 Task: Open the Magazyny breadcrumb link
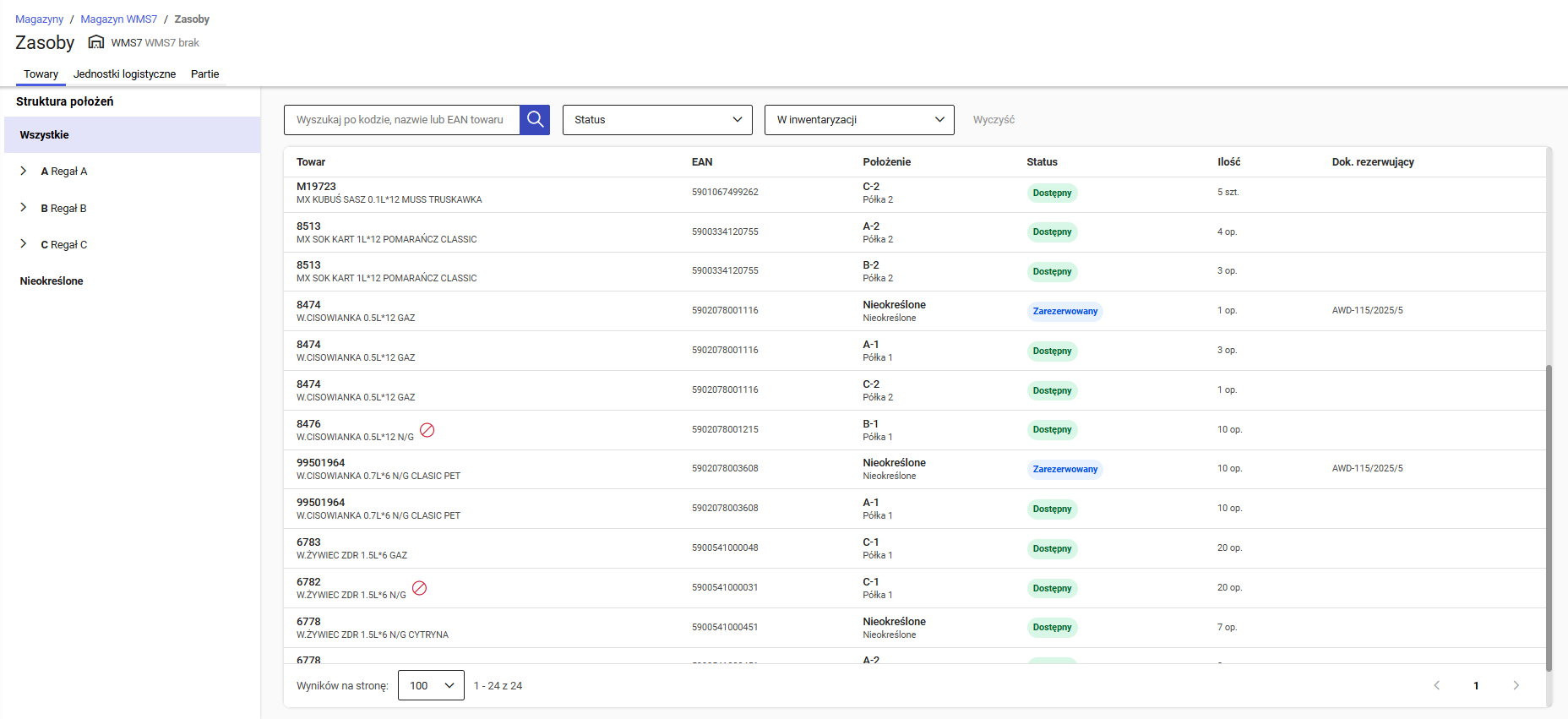pos(39,19)
